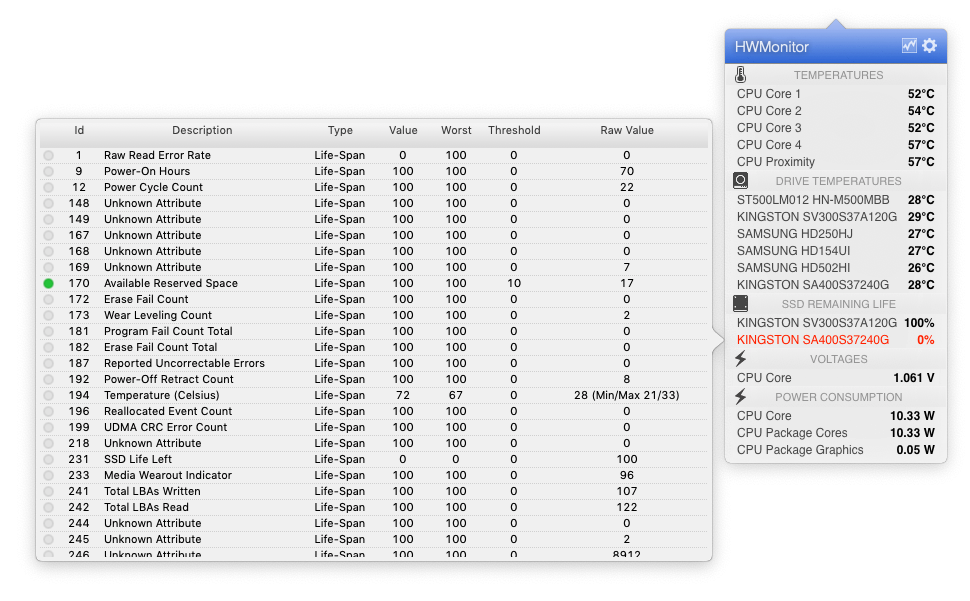Click the green status dot for Available Reserved Space
Image resolution: width=970 pixels, height=601 pixels.
point(48,283)
